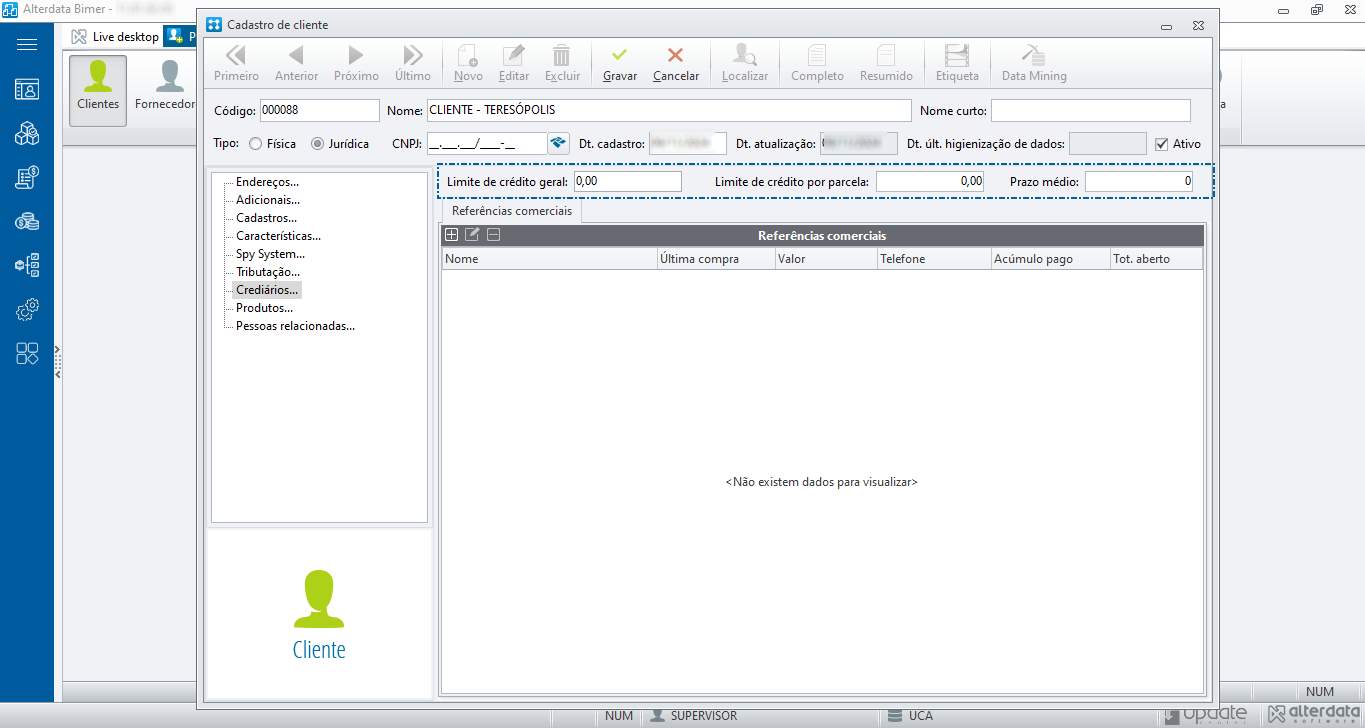Sort by the Tot. aberto column
Screen dimensions: 1365x728
pyautogui.click(x=1155, y=259)
